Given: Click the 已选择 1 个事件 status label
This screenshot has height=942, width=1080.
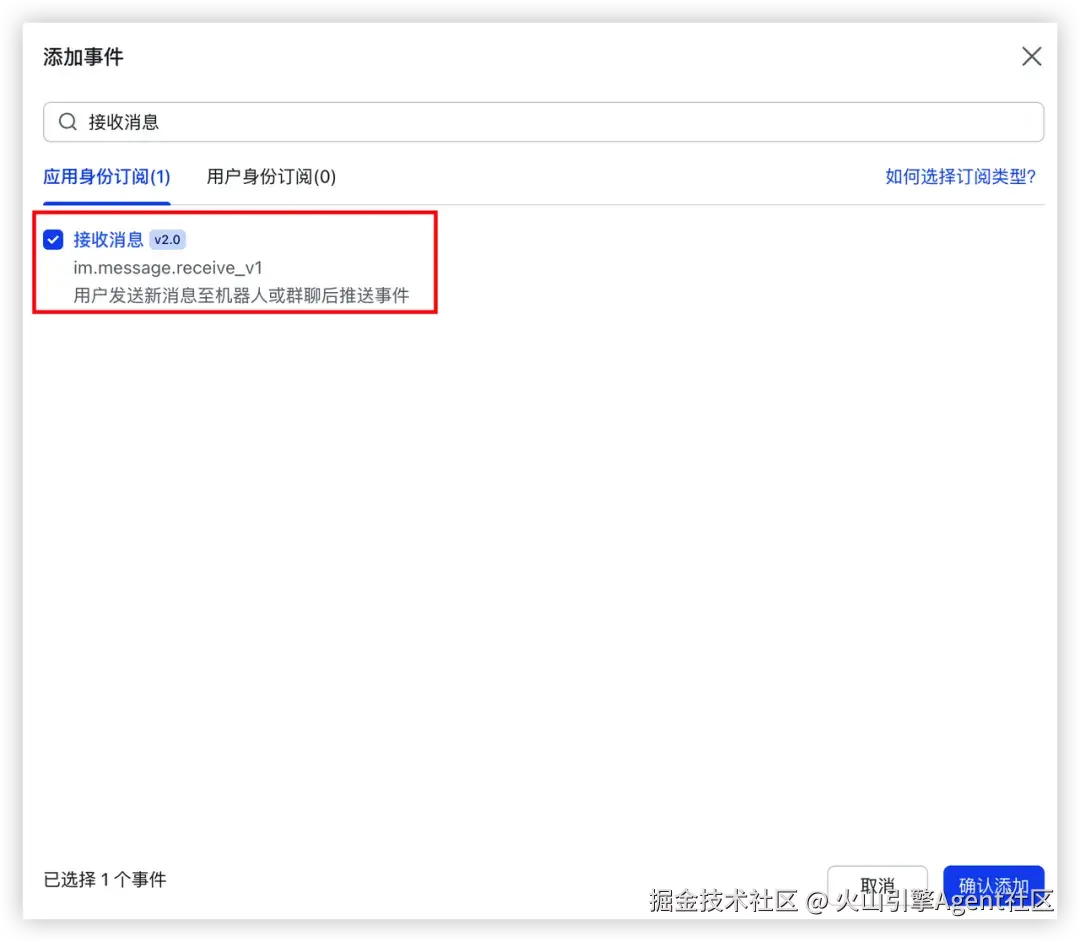Looking at the screenshot, I should tap(104, 879).
